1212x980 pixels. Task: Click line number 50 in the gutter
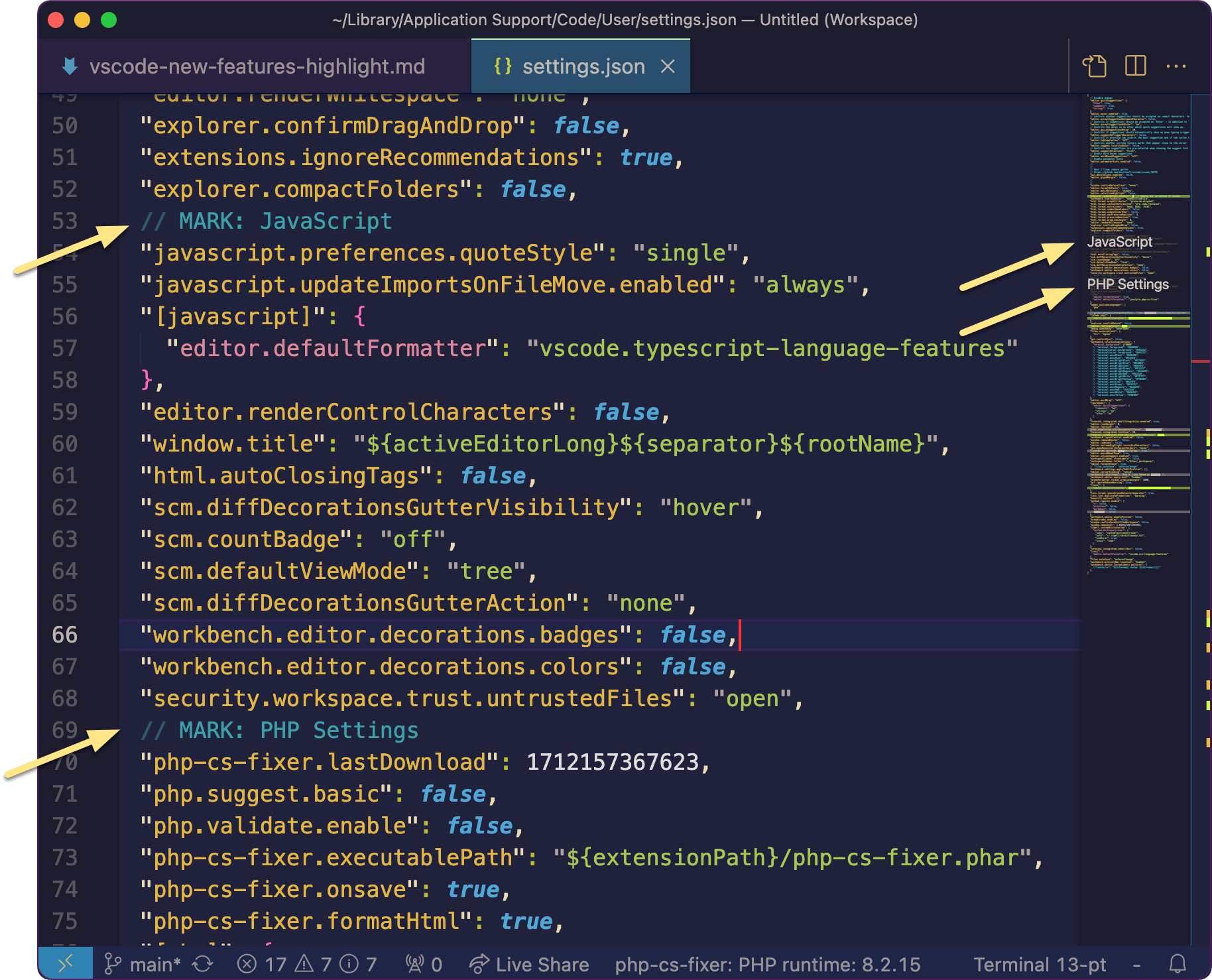(x=65, y=126)
